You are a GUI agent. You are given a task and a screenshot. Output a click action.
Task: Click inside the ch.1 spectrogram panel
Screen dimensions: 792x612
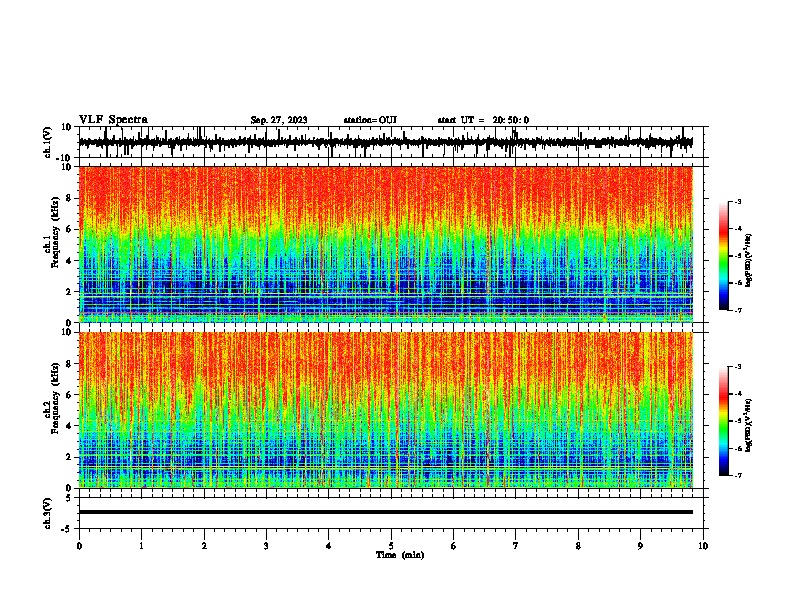[x=385, y=244]
